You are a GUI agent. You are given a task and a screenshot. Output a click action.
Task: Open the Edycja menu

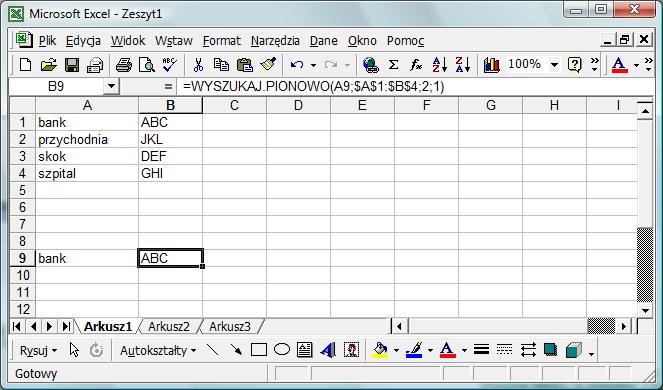83,41
